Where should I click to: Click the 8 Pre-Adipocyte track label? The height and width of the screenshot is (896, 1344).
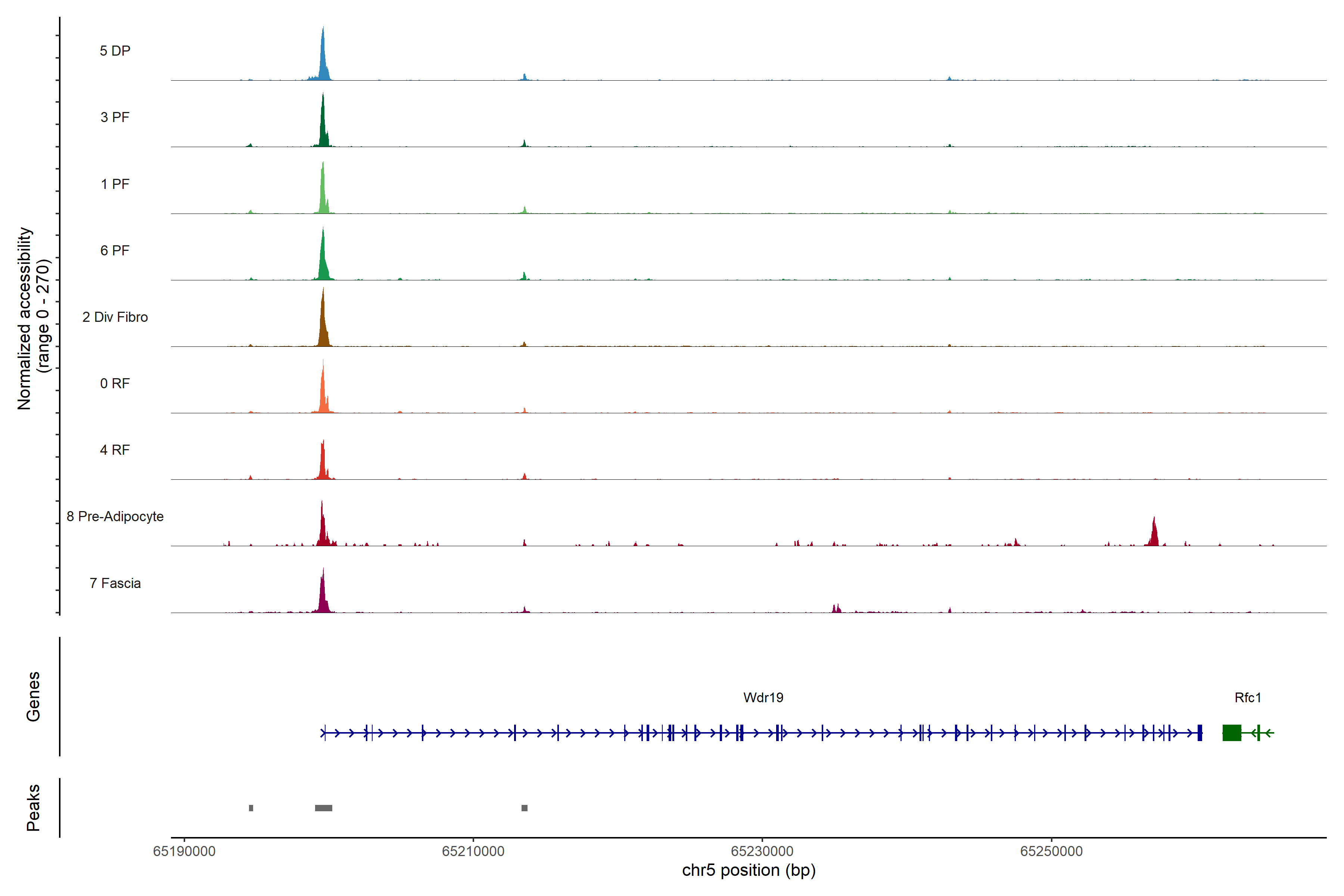pos(115,517)
